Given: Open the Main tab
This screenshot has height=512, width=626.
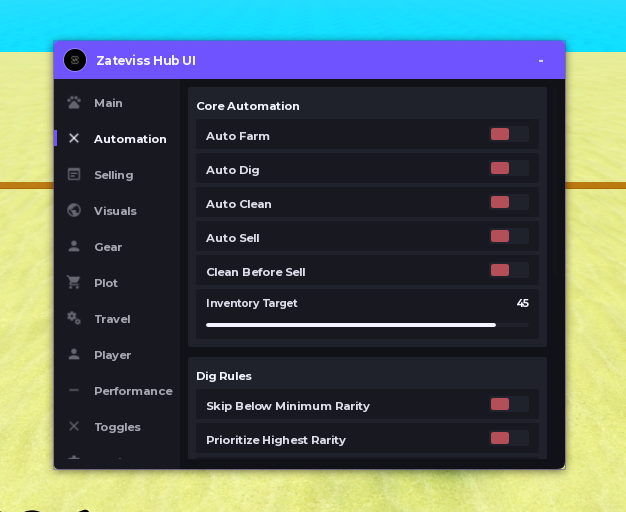Looking at the screenshot, I should click(117, 103).
